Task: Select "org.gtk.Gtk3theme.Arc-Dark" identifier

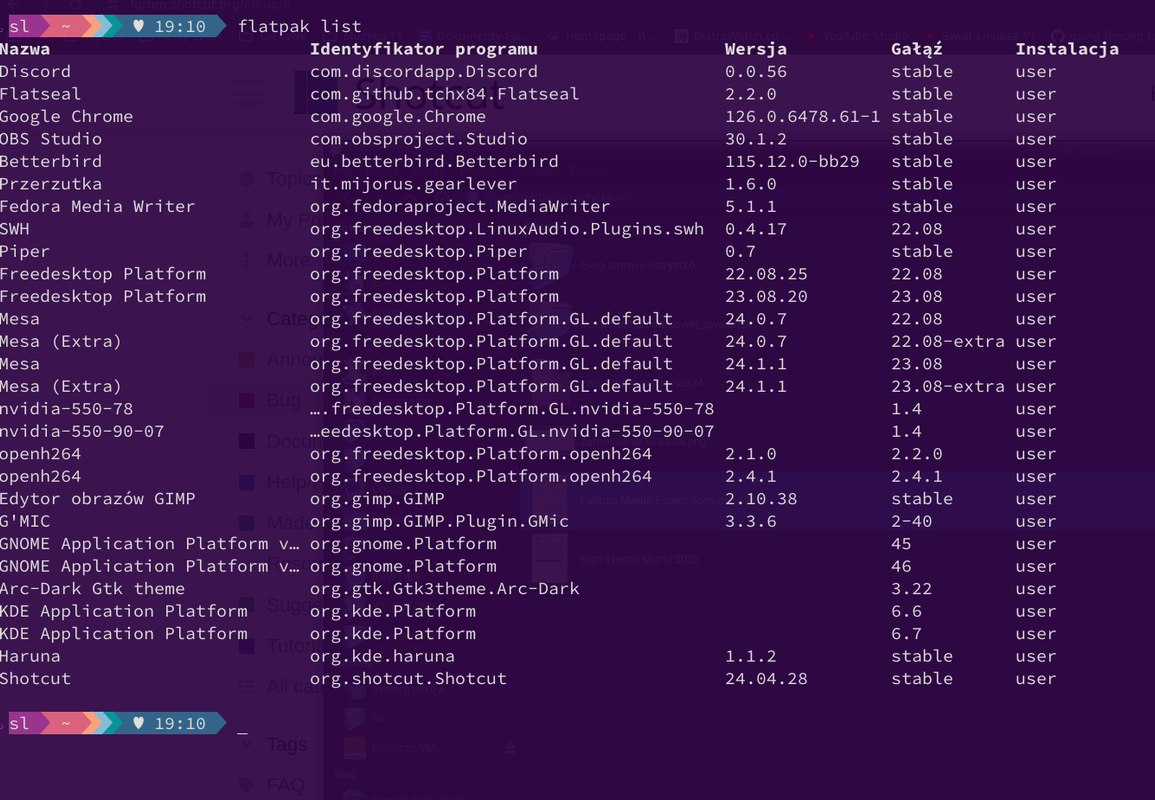Action: point(444,589)
